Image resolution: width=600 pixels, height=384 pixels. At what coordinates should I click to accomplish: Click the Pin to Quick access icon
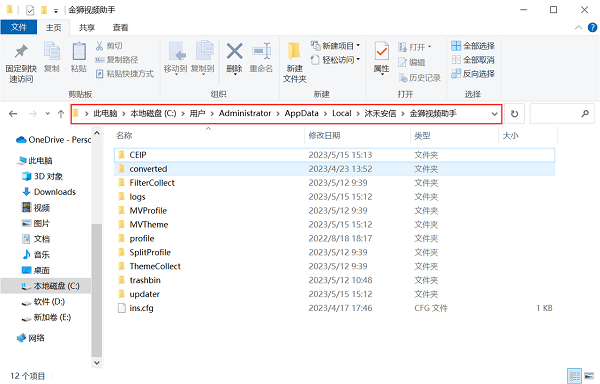point(21,52)
